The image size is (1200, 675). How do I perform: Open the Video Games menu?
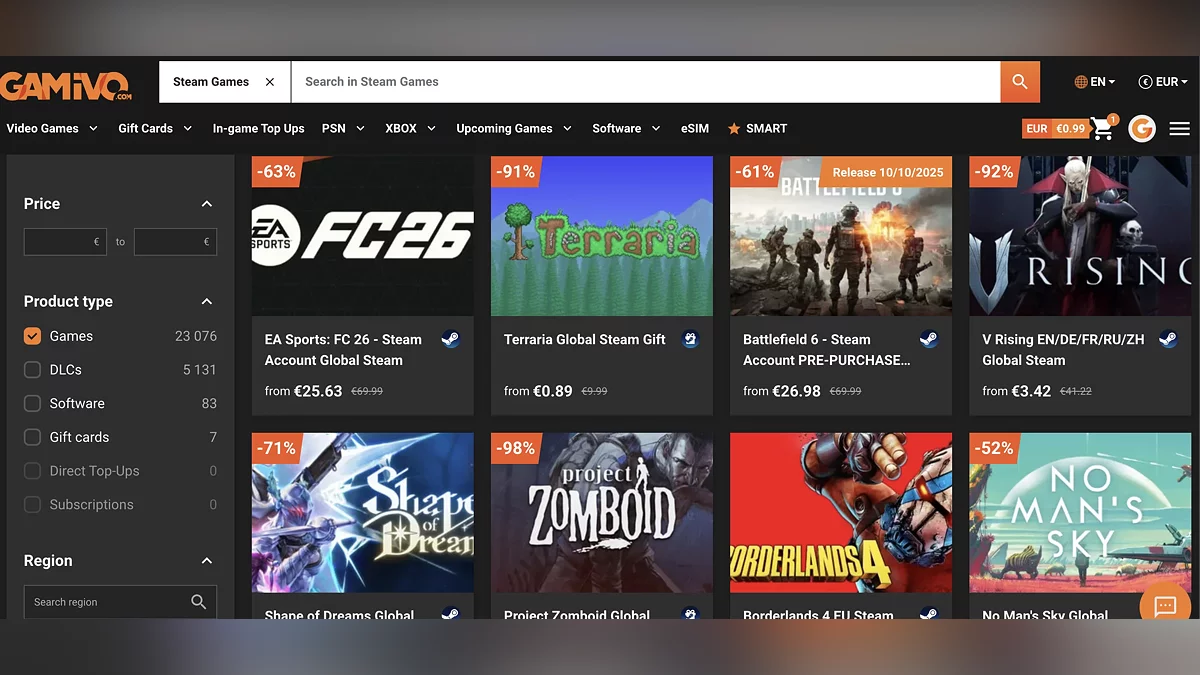pyautogui.click(x=52, y=128)
